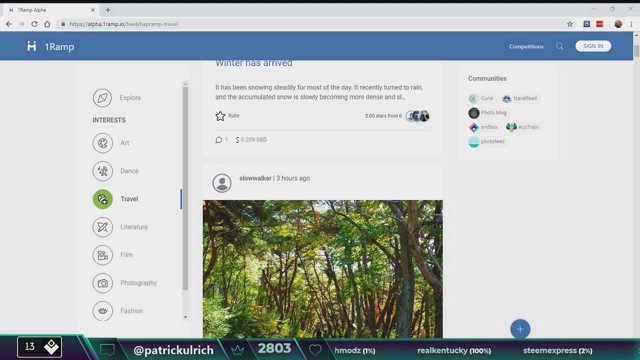Image resolution: width=640 pixels, height=360 pixels.
Task: Open the Competitions link
Action: pos(526,47)
